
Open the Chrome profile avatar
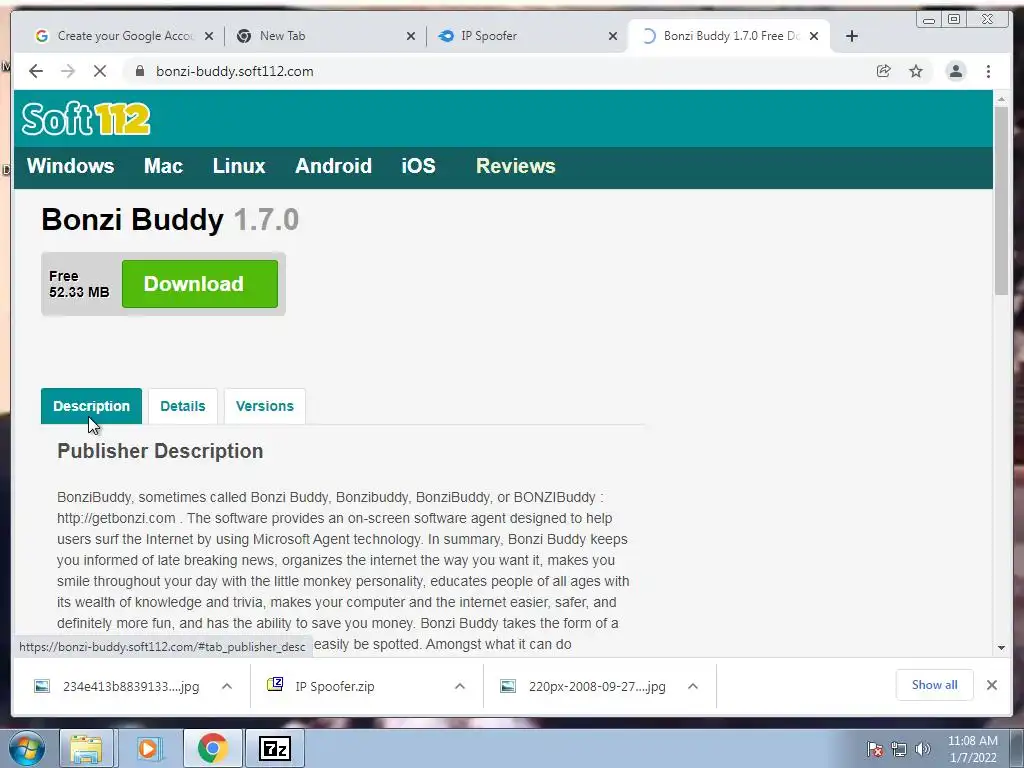pyautogui.click(x=955, y=71)
